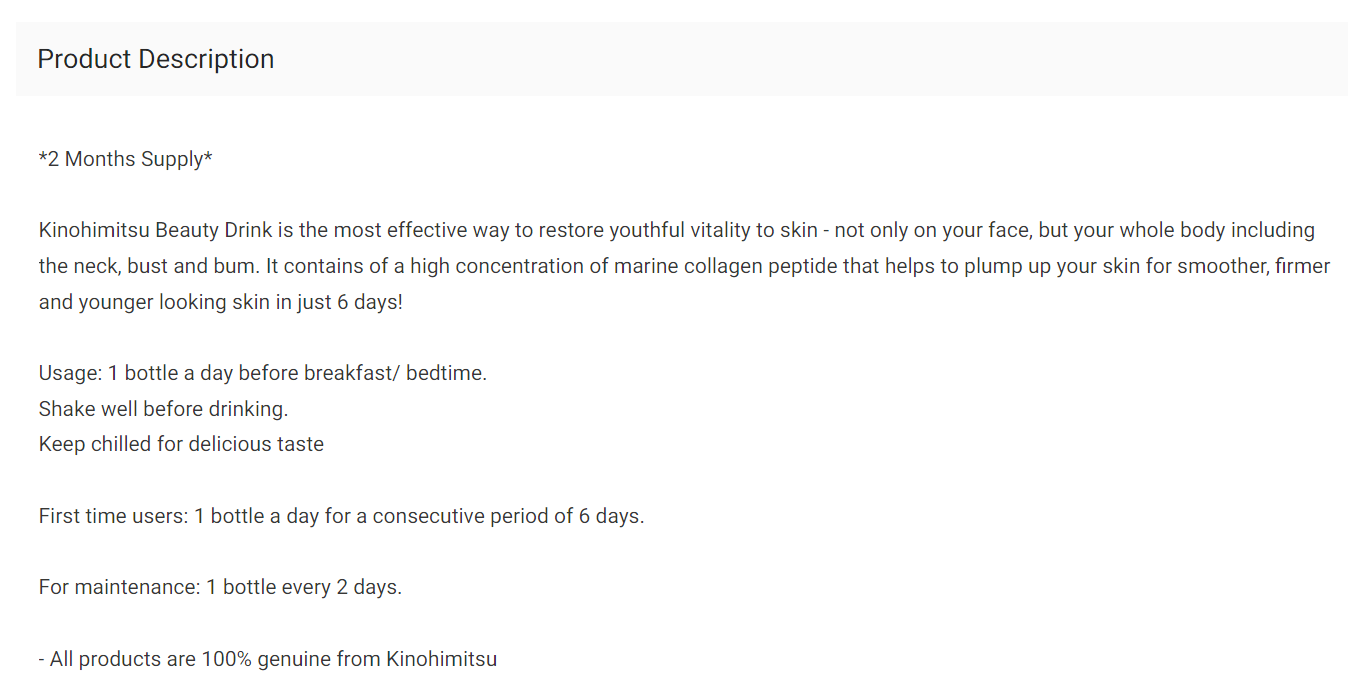Screen dimensions: 1348x691
Task: Click "1 bottle every 2 days" text
Action: click(x=304, y=587)
